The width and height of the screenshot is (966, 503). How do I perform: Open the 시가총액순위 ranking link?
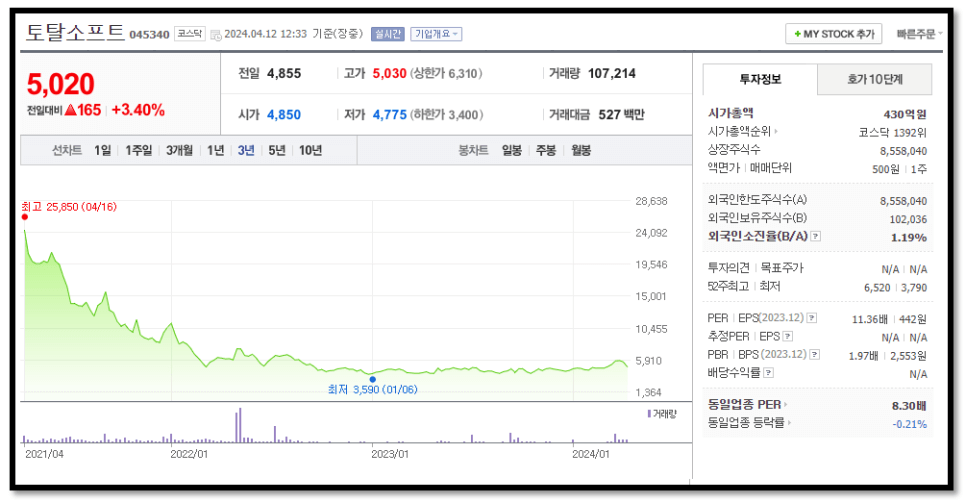[x=742, y=131]
